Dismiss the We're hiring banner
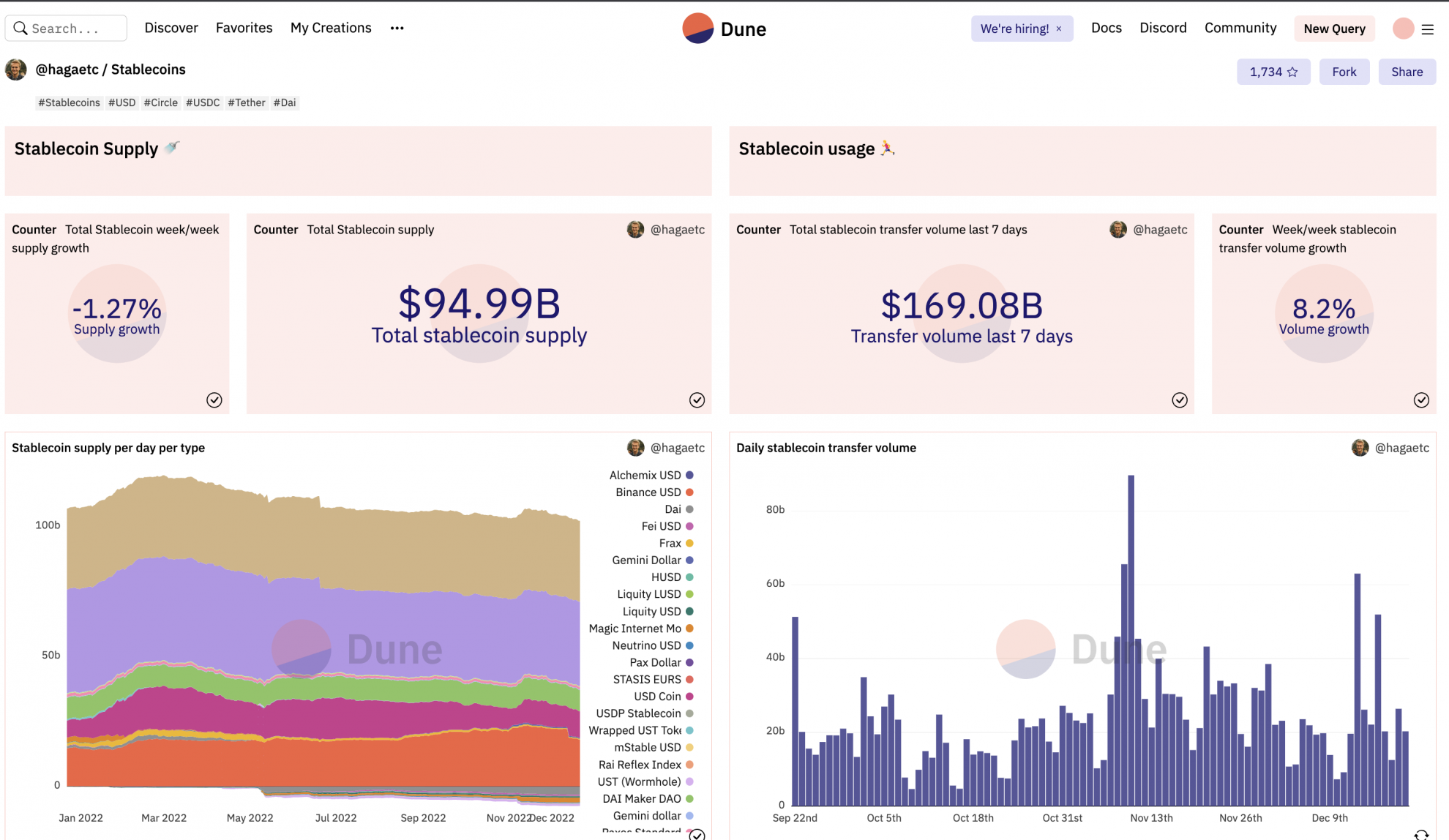 pyautogui.click(x=1059, y=29)
